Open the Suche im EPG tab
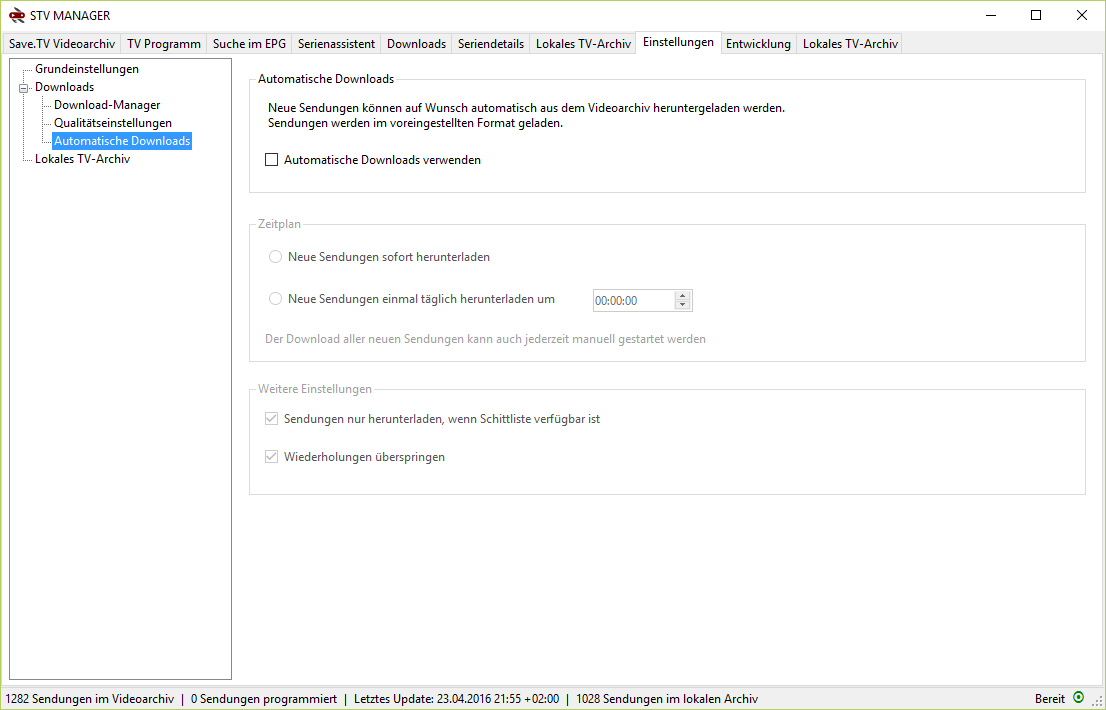The image size is (1106, 710). [248, 43]
